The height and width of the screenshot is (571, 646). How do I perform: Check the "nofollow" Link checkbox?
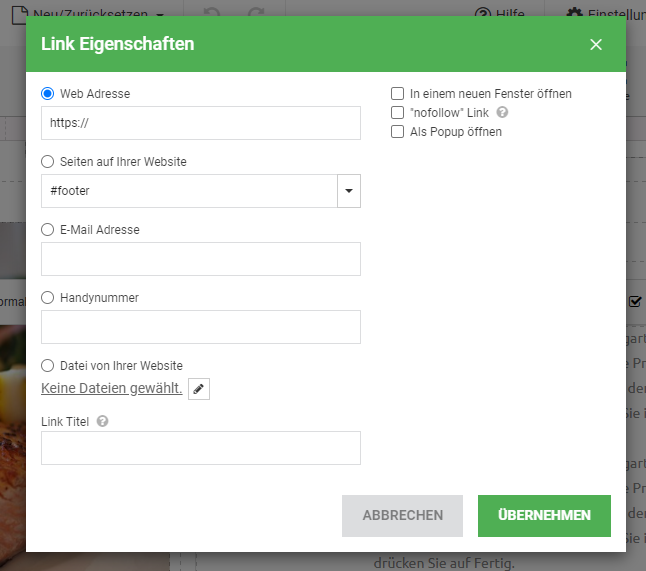tap(397, 113)
